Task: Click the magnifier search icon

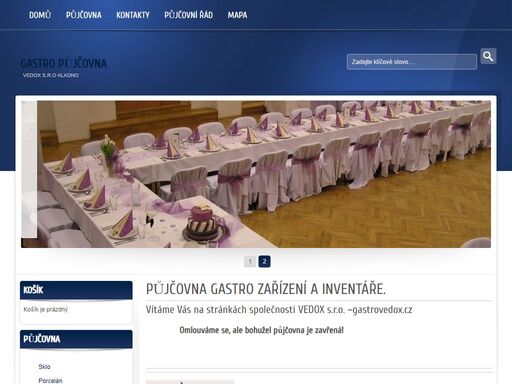Action: click(488, 56)
